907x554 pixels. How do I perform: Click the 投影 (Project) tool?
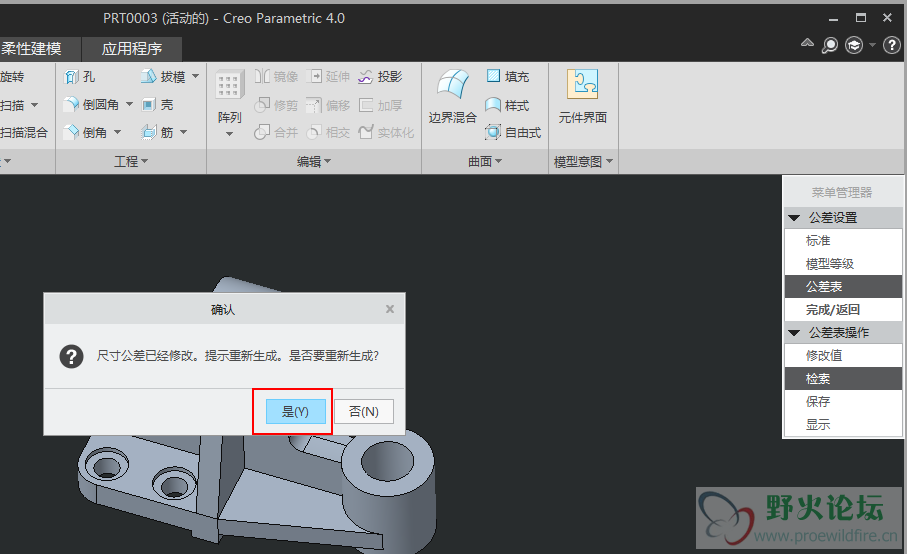[380, 76]
